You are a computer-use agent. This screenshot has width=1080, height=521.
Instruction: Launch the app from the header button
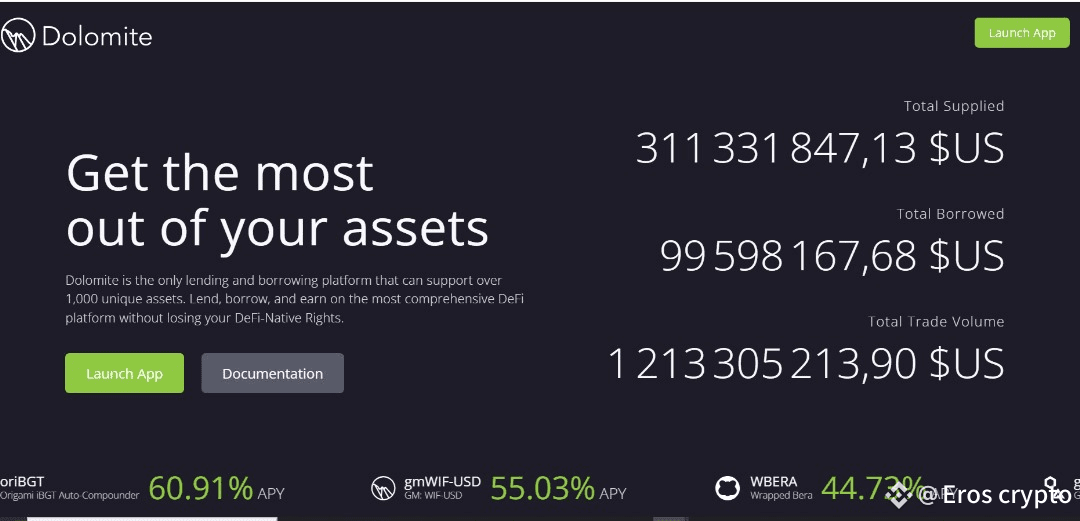(x=1022, y=33)
